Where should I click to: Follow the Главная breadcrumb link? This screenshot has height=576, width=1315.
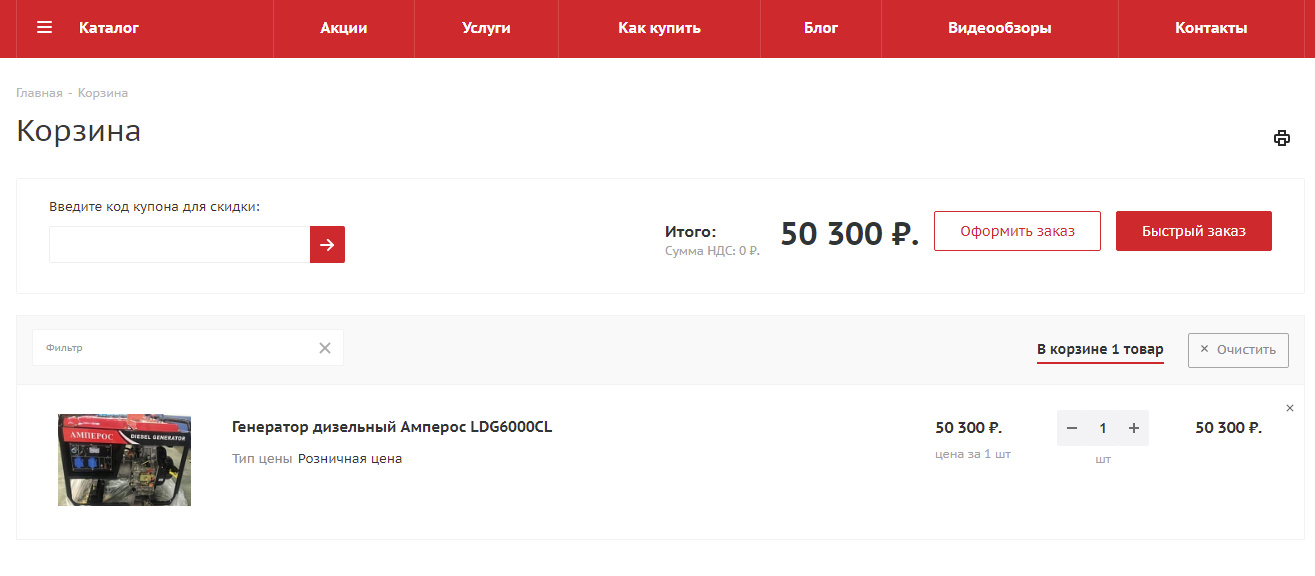(x=39, y=93)
